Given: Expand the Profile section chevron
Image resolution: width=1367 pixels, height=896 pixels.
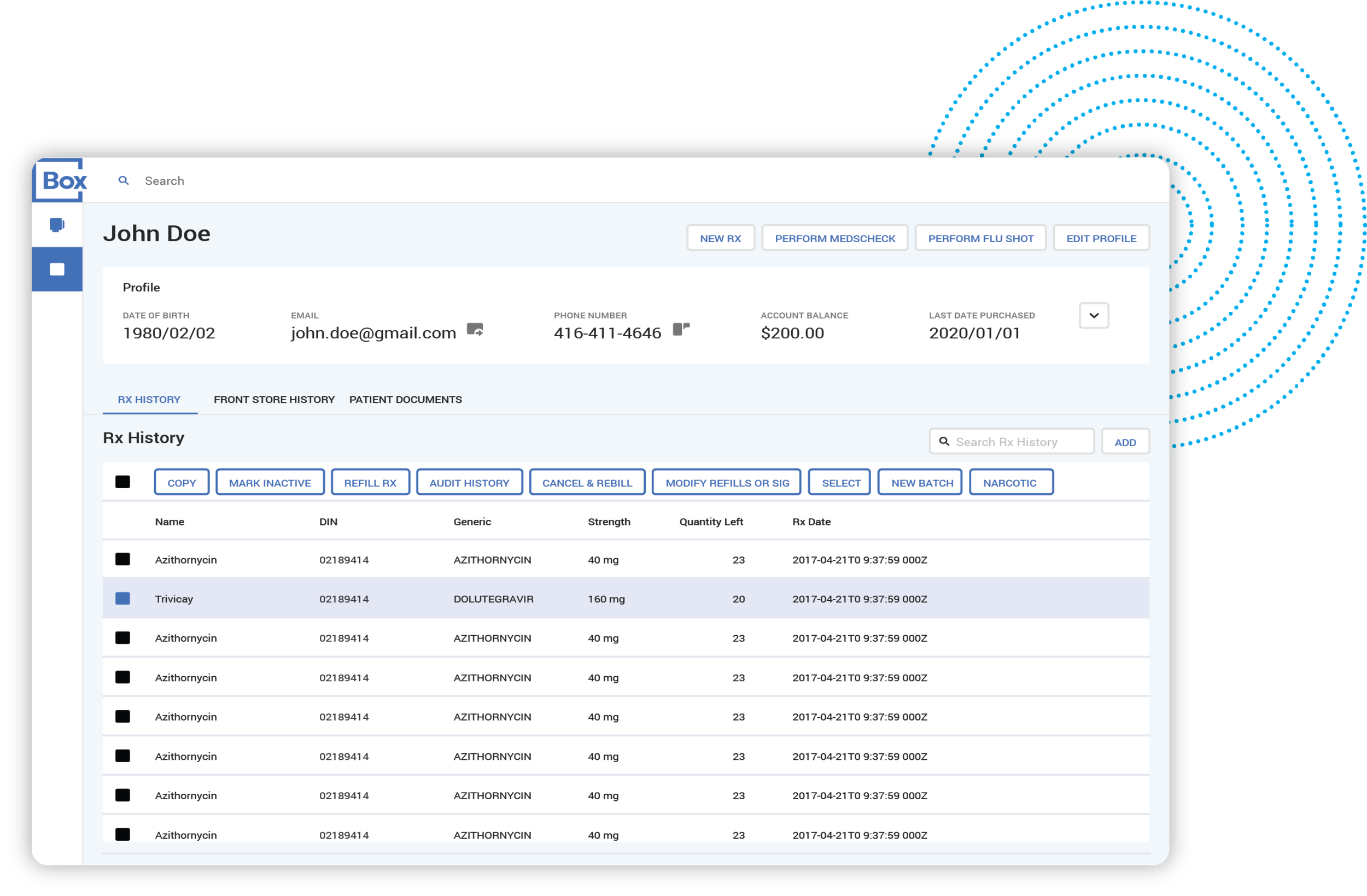Looking at the screenshot, I should 1094,315.
